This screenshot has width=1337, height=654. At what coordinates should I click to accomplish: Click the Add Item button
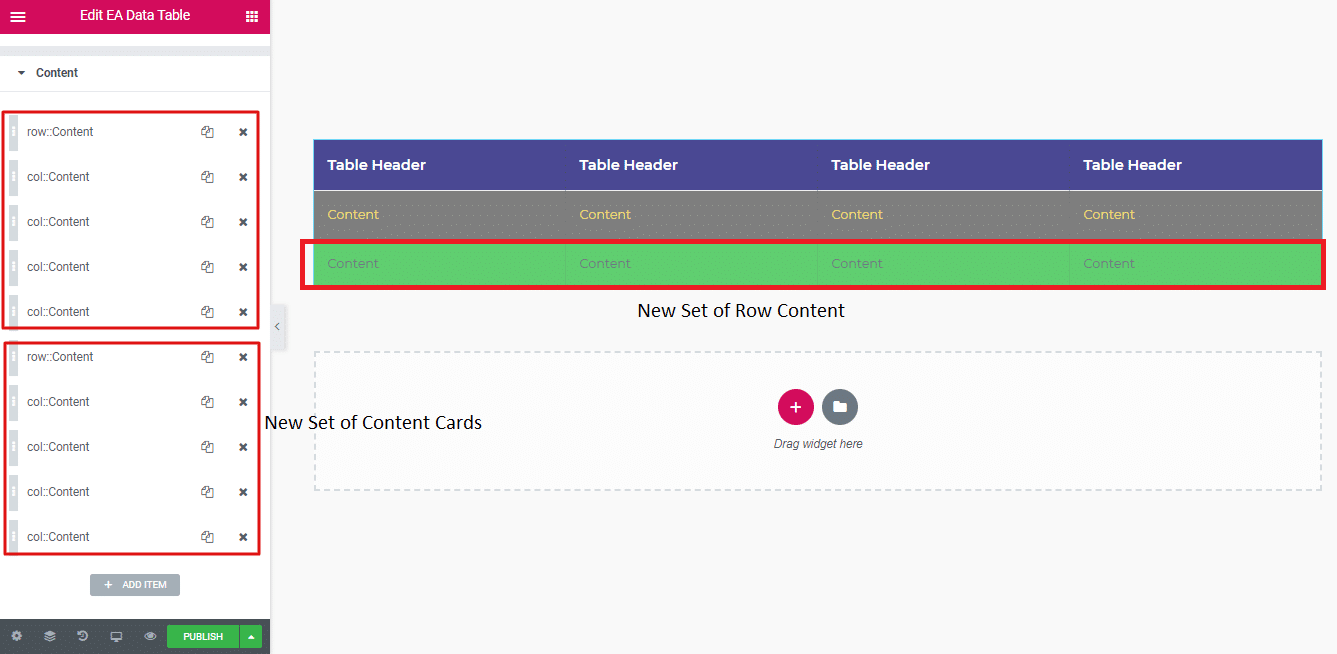point(135,585)
